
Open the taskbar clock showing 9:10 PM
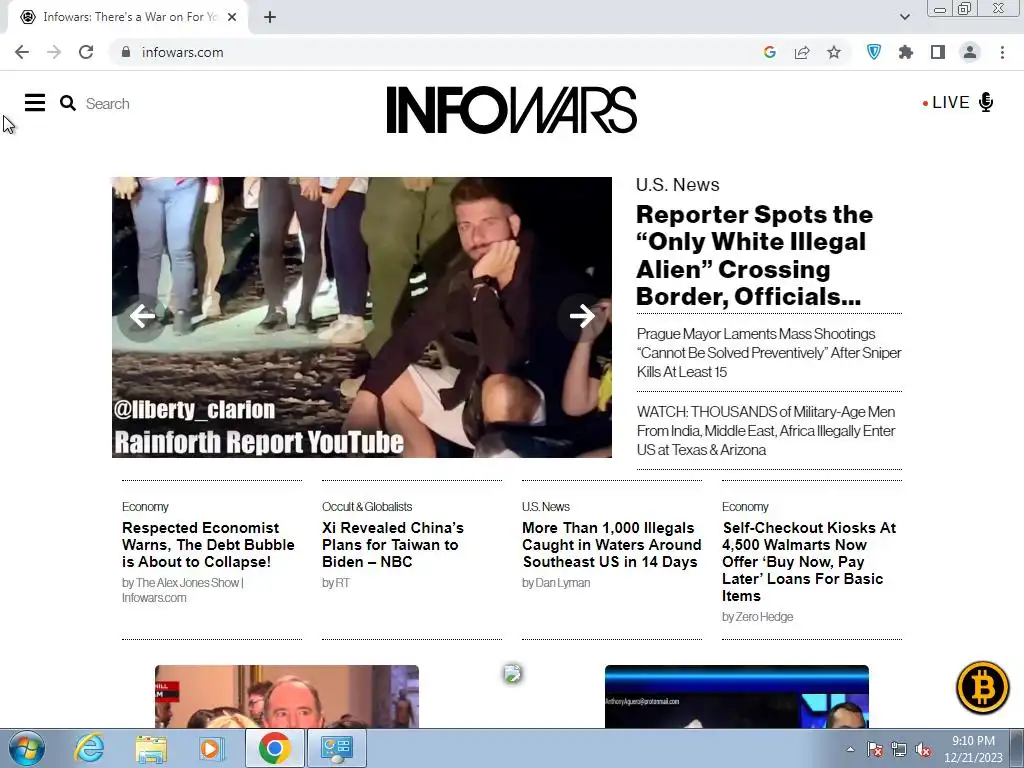tap(973, 749)
